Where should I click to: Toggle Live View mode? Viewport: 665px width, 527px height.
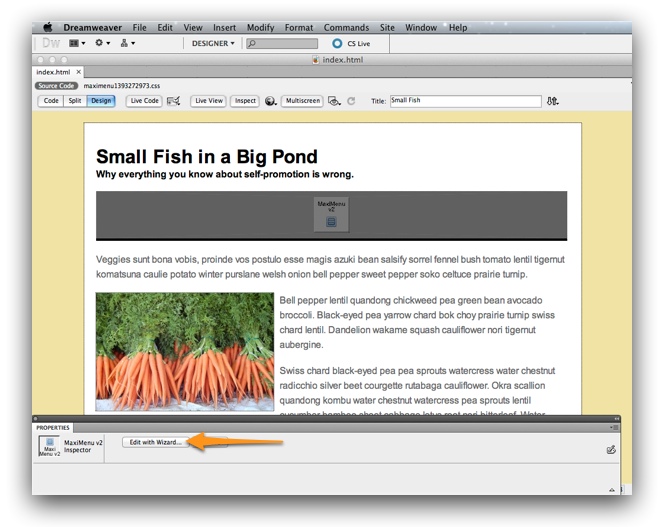[208, 101]
